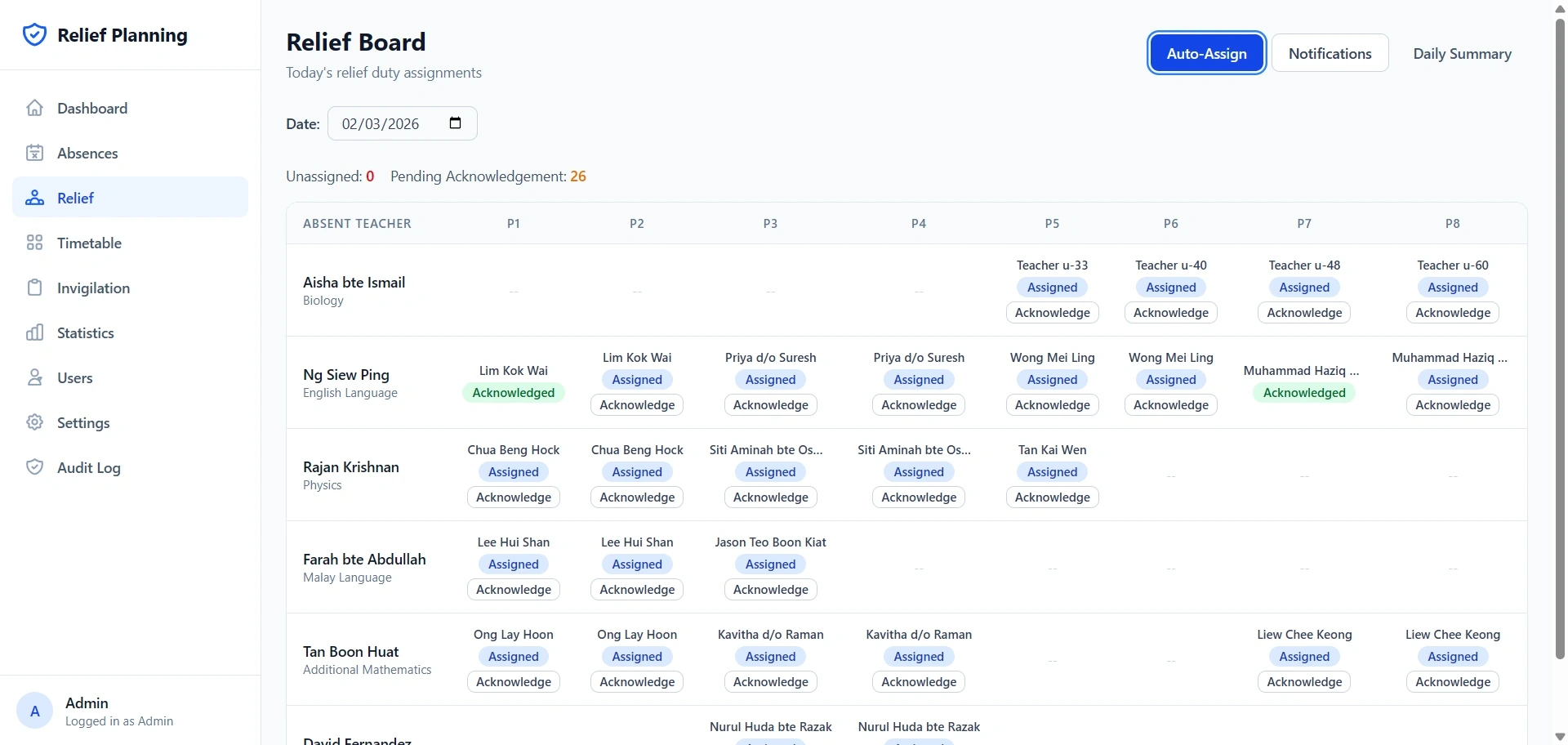The height and width of the screenshot is (745, 1568).
Task: Acknowledge Teacher u-40 relief assignment
Action: point(1170,313)
